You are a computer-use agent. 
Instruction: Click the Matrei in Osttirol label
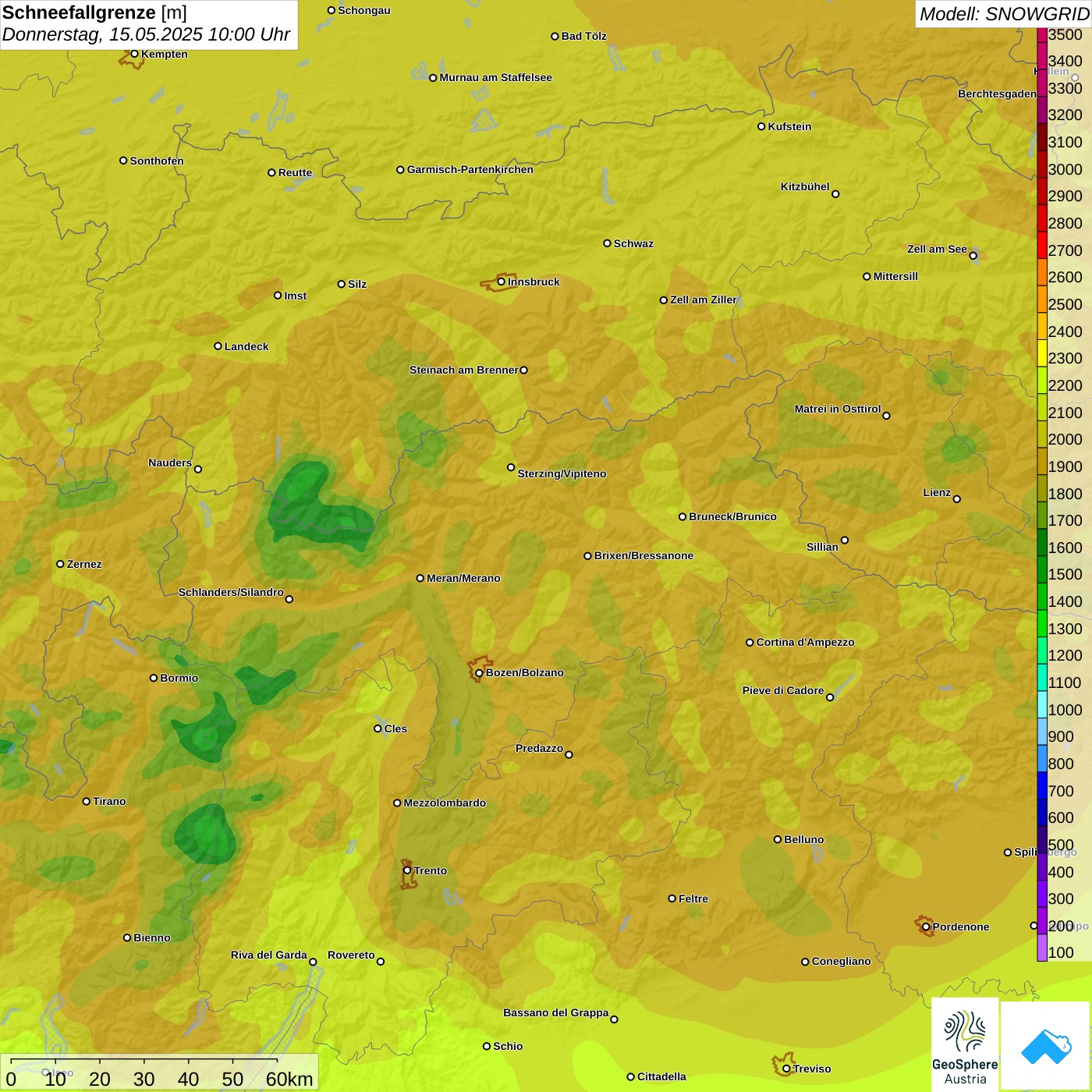pyautogui.click(x=838, y=409)
